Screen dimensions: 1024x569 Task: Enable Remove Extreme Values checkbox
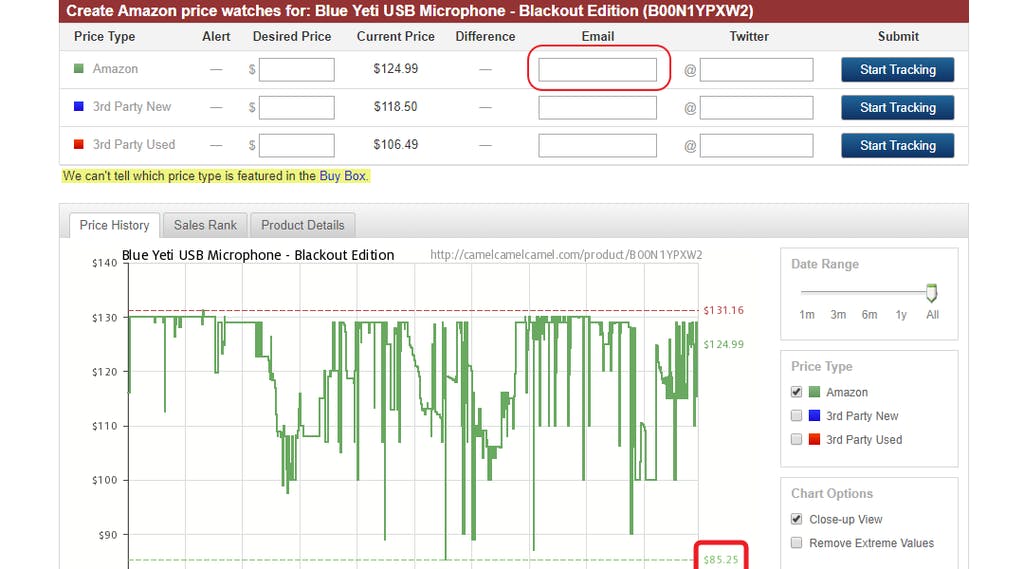click(796, 542)
